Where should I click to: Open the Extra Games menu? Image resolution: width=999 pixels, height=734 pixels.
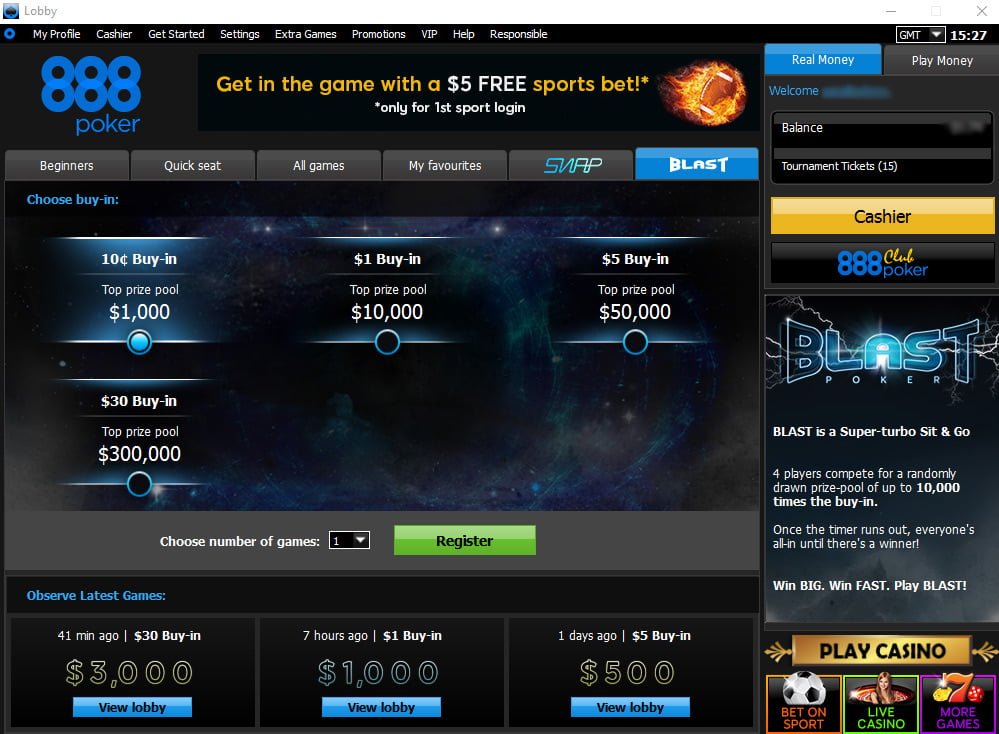(305, 34)
